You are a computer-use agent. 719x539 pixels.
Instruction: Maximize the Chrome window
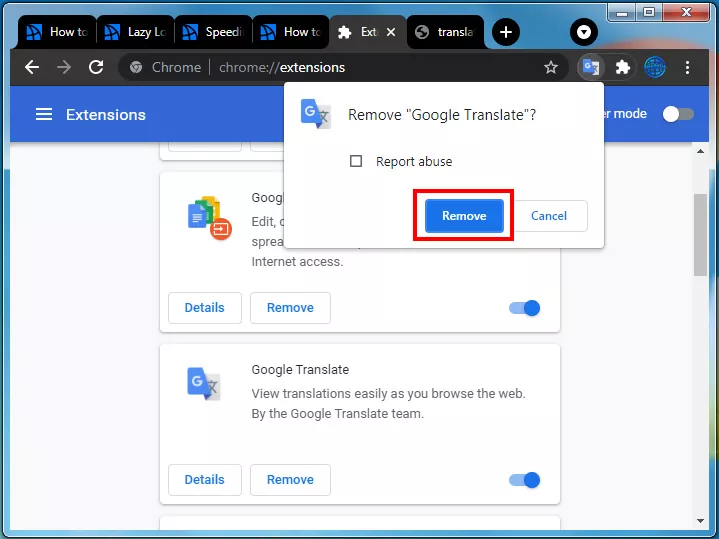point(648,12)
